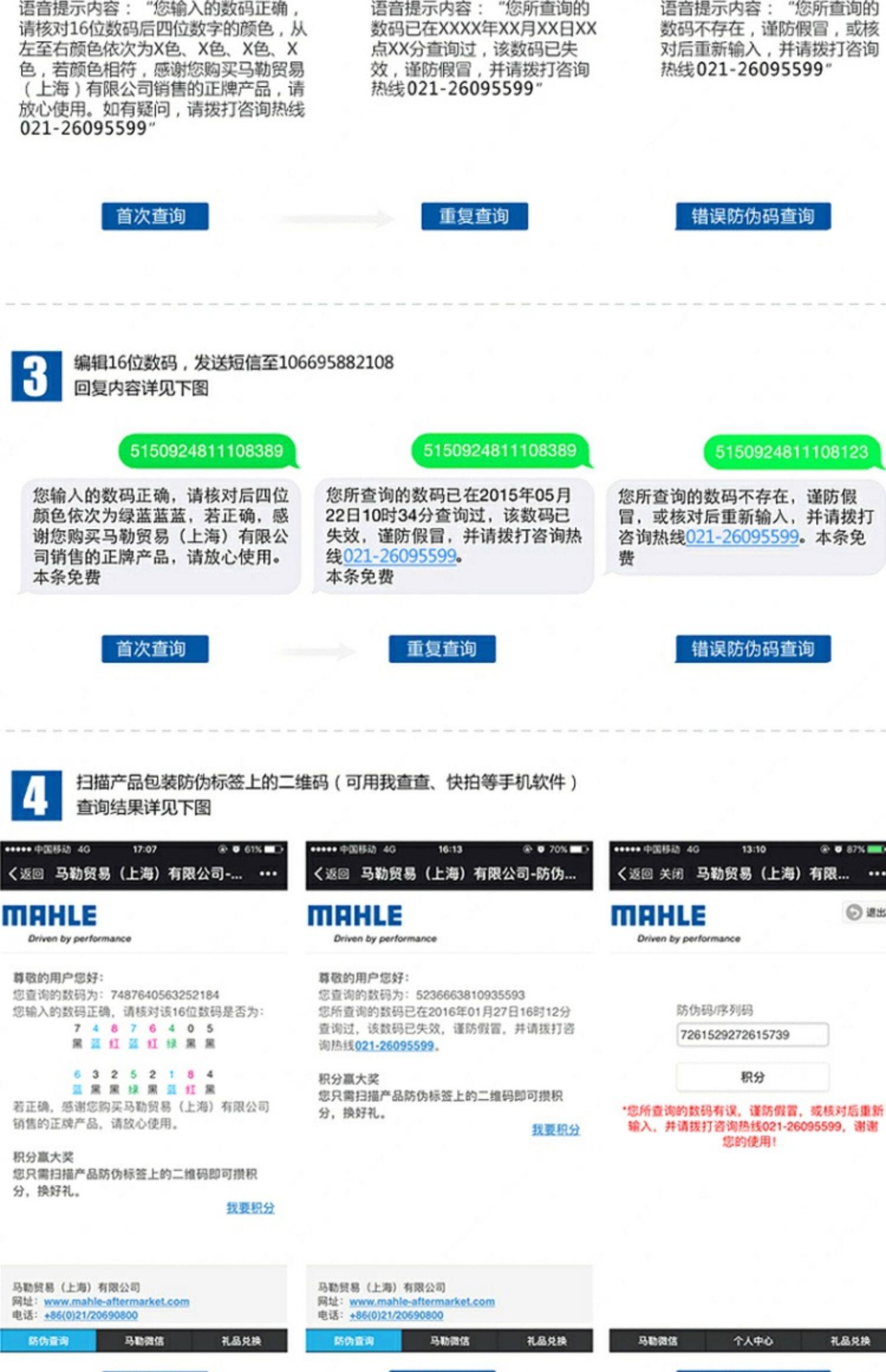Image resolution: width=886 pixels, height=1372 pixels.
Task: Click the page title 马勒贸易 in the 17:07 header
Action: (x=148, y=873)
